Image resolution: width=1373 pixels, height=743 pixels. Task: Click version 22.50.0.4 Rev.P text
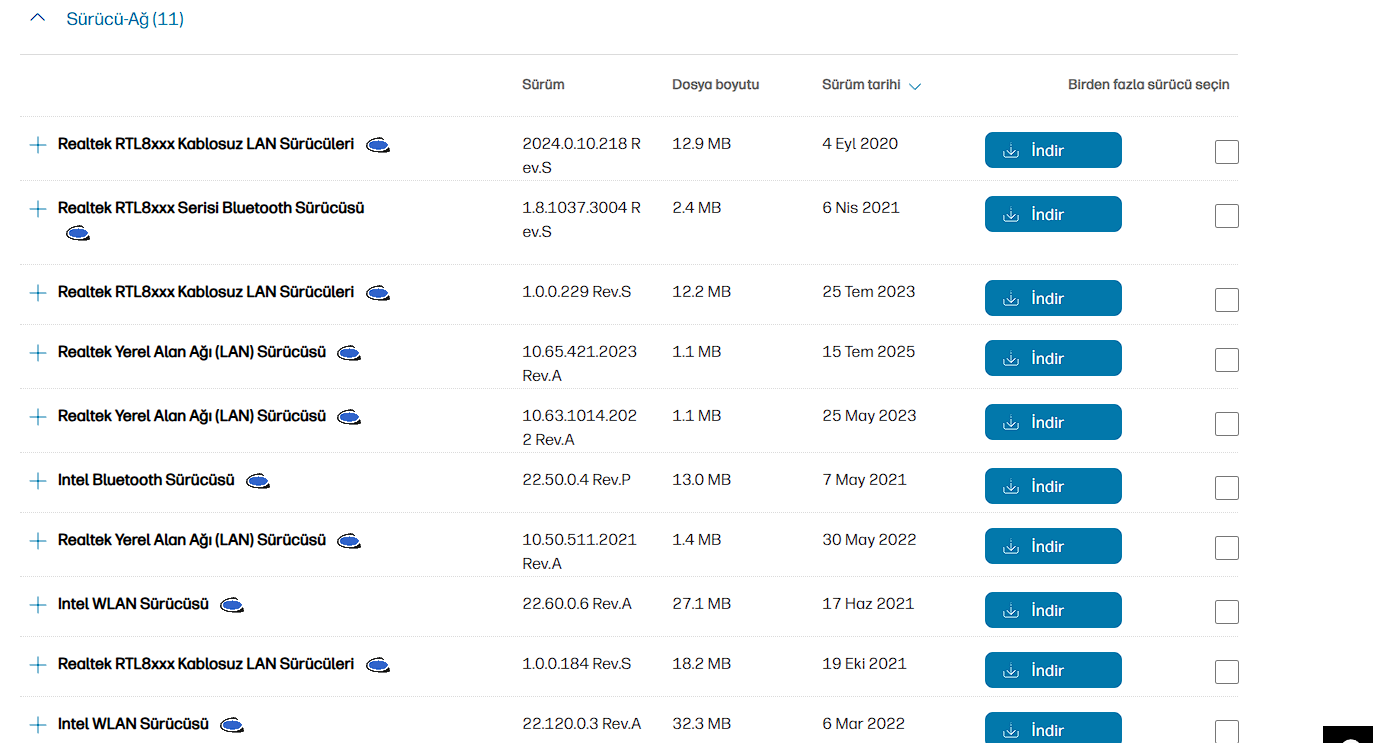pyautogui.click(x=576, y=480)
